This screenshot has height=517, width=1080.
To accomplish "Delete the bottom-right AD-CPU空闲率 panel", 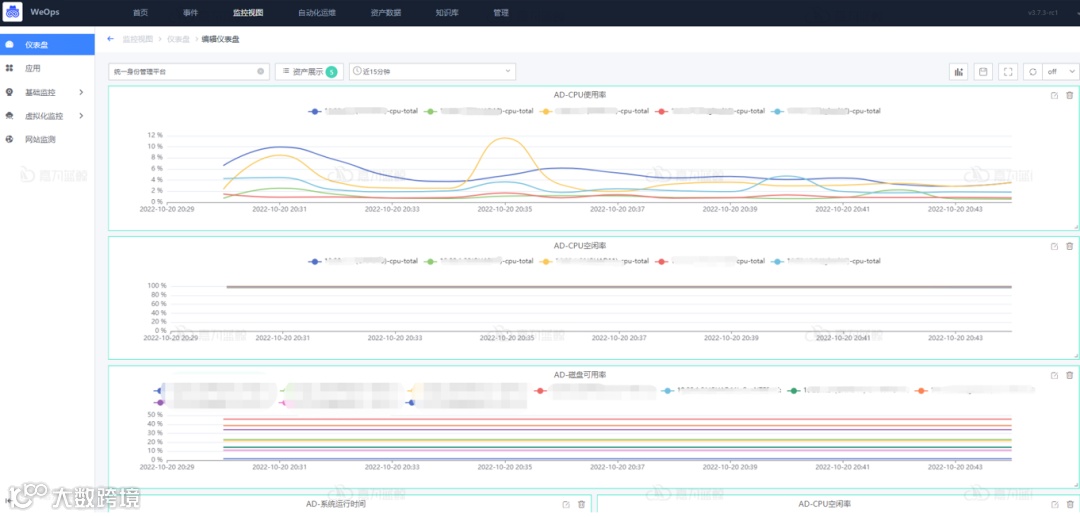I will pos(1069,505).
